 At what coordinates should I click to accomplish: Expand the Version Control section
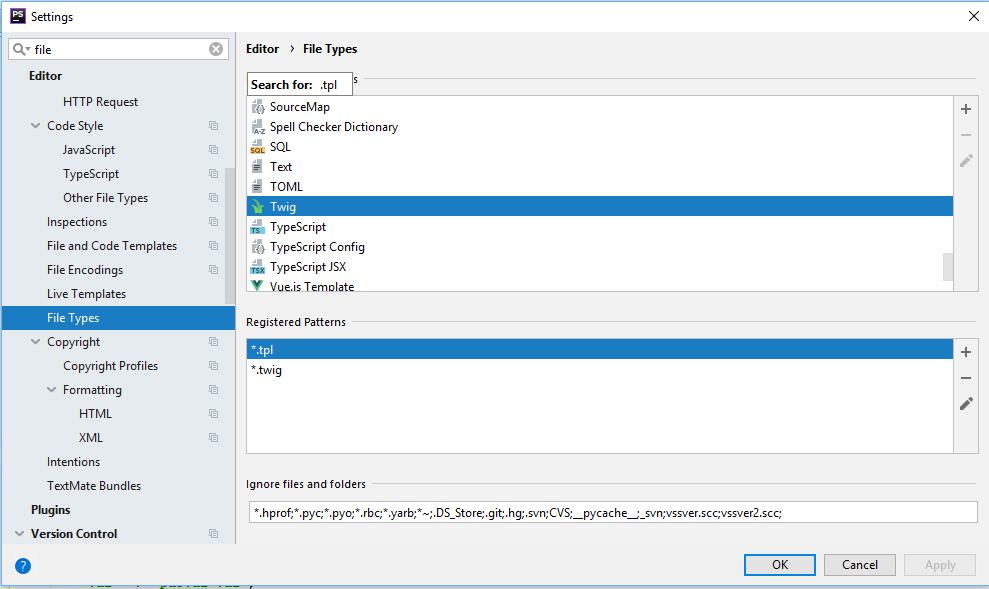20,534
